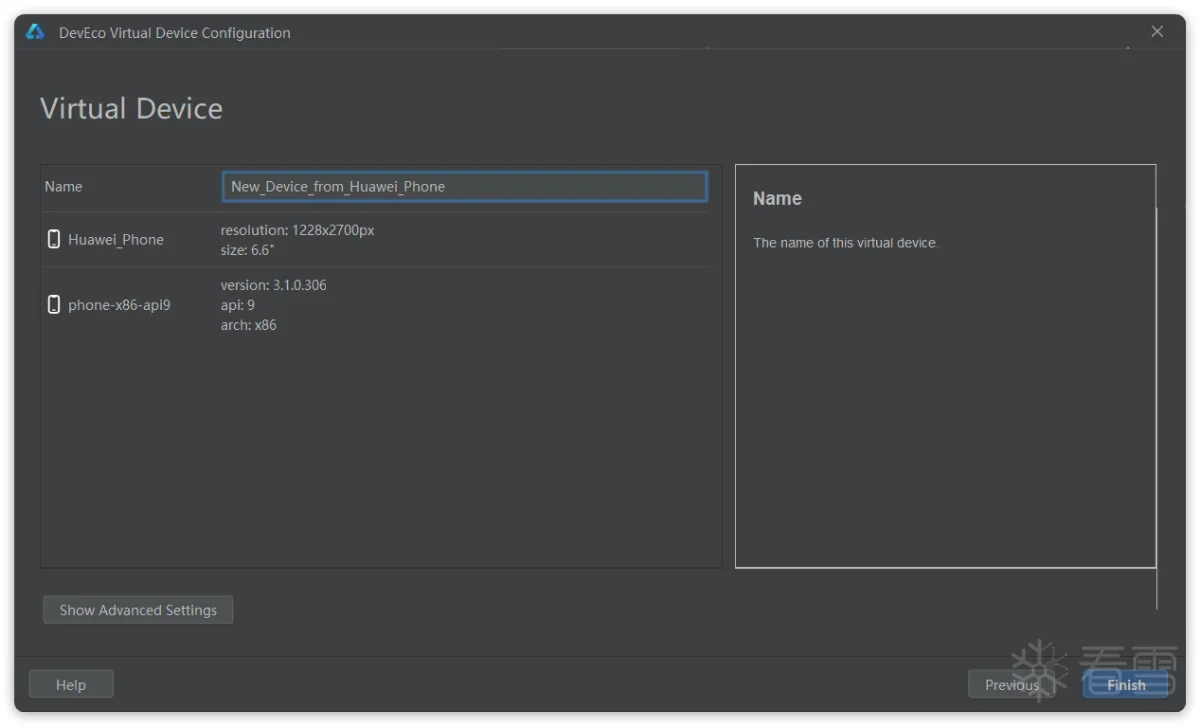The height and width of the screenshot is (728, 1200).
Task: Click the phone icon beside phone-x86-api9
Action: pyautogui.click(x=54, y=305)
